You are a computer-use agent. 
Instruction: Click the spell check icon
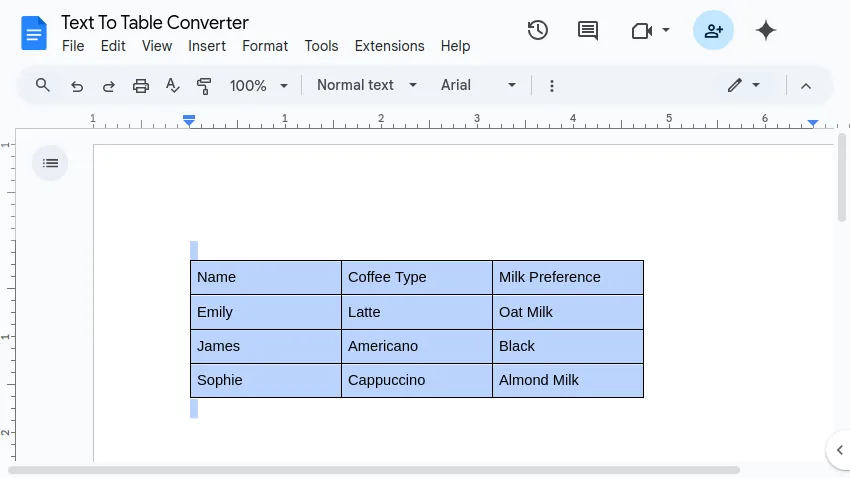tap(172, 86)
